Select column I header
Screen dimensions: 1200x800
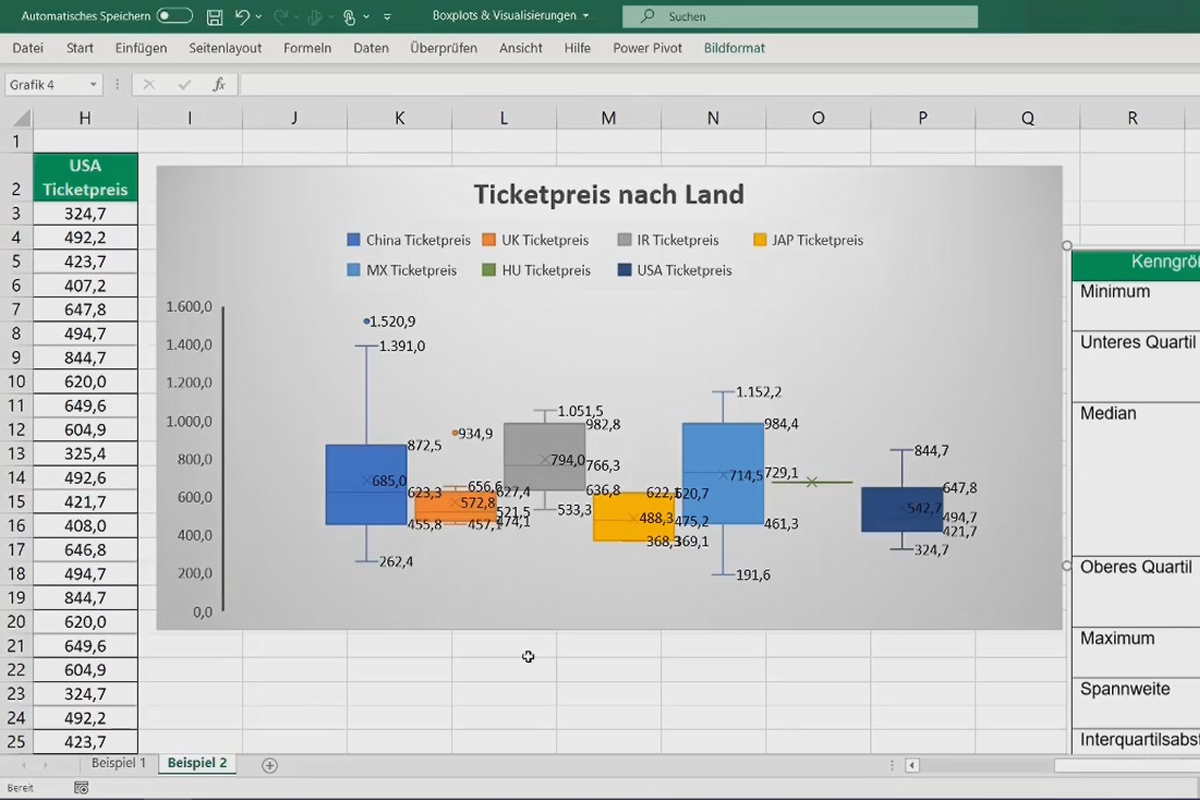[x=189, y=118]
